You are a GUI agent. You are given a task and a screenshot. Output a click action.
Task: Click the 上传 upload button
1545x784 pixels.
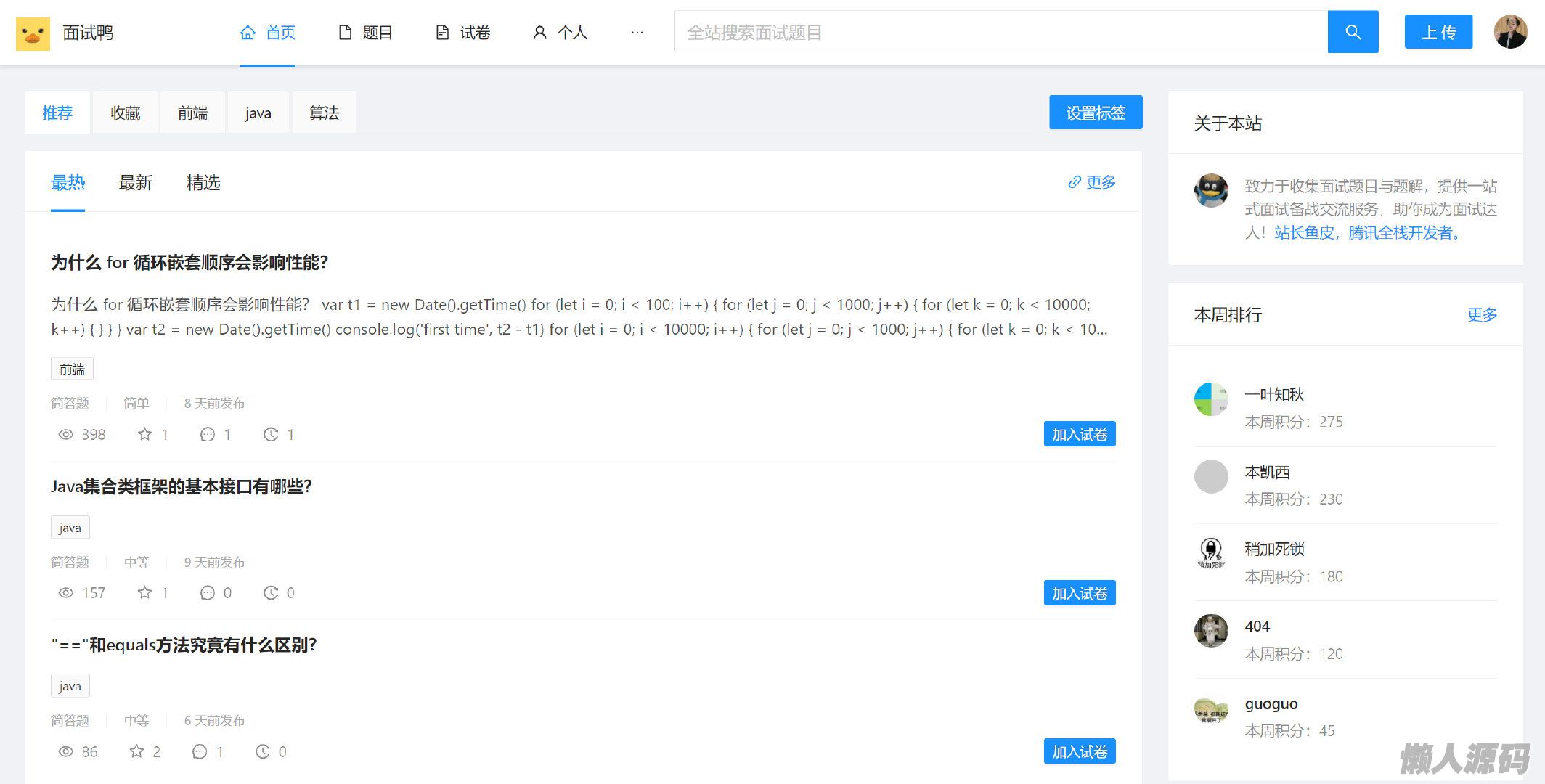pyautogui.click(x=1438, y=32)
